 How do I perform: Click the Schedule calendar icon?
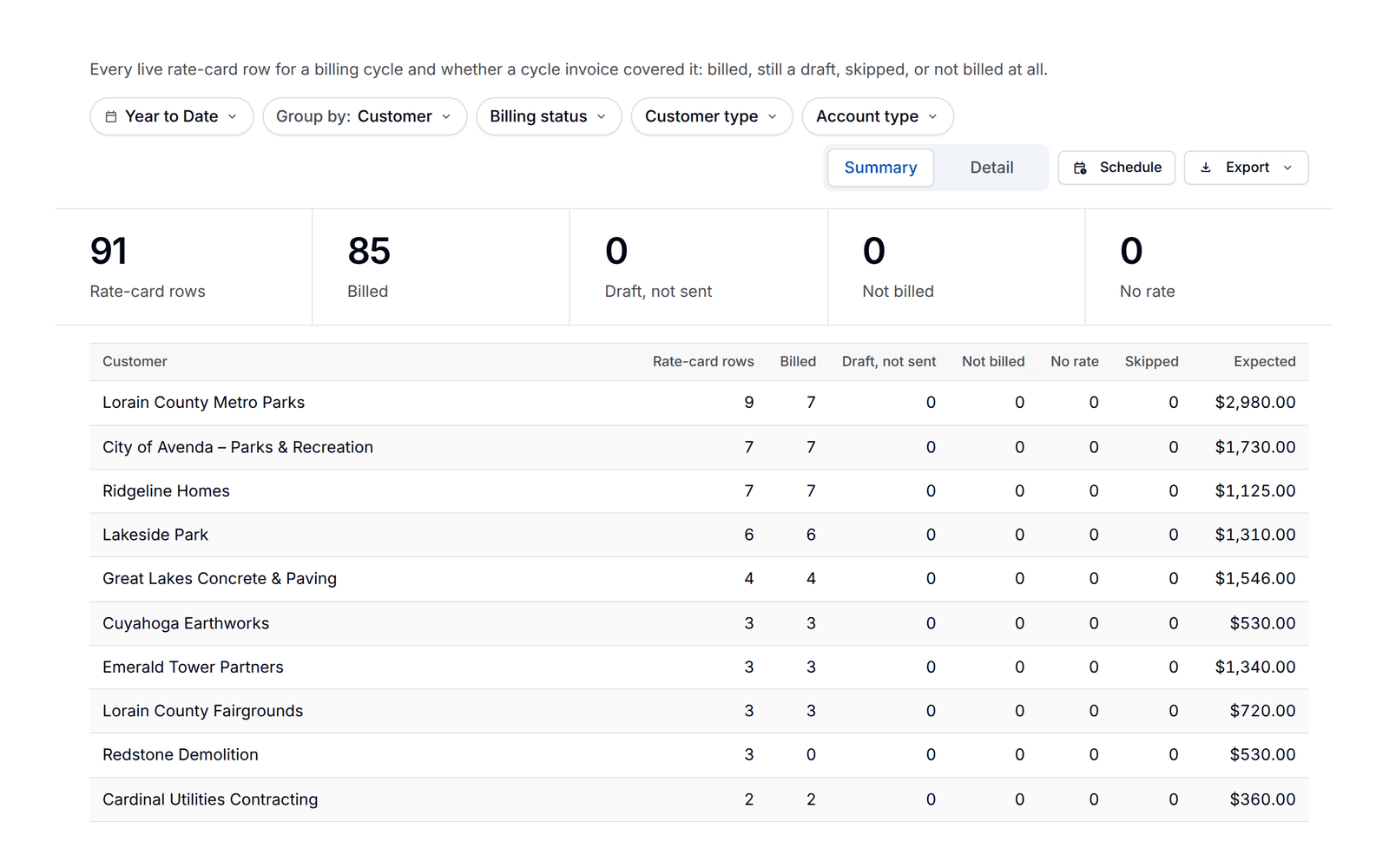coord(1080,168)
